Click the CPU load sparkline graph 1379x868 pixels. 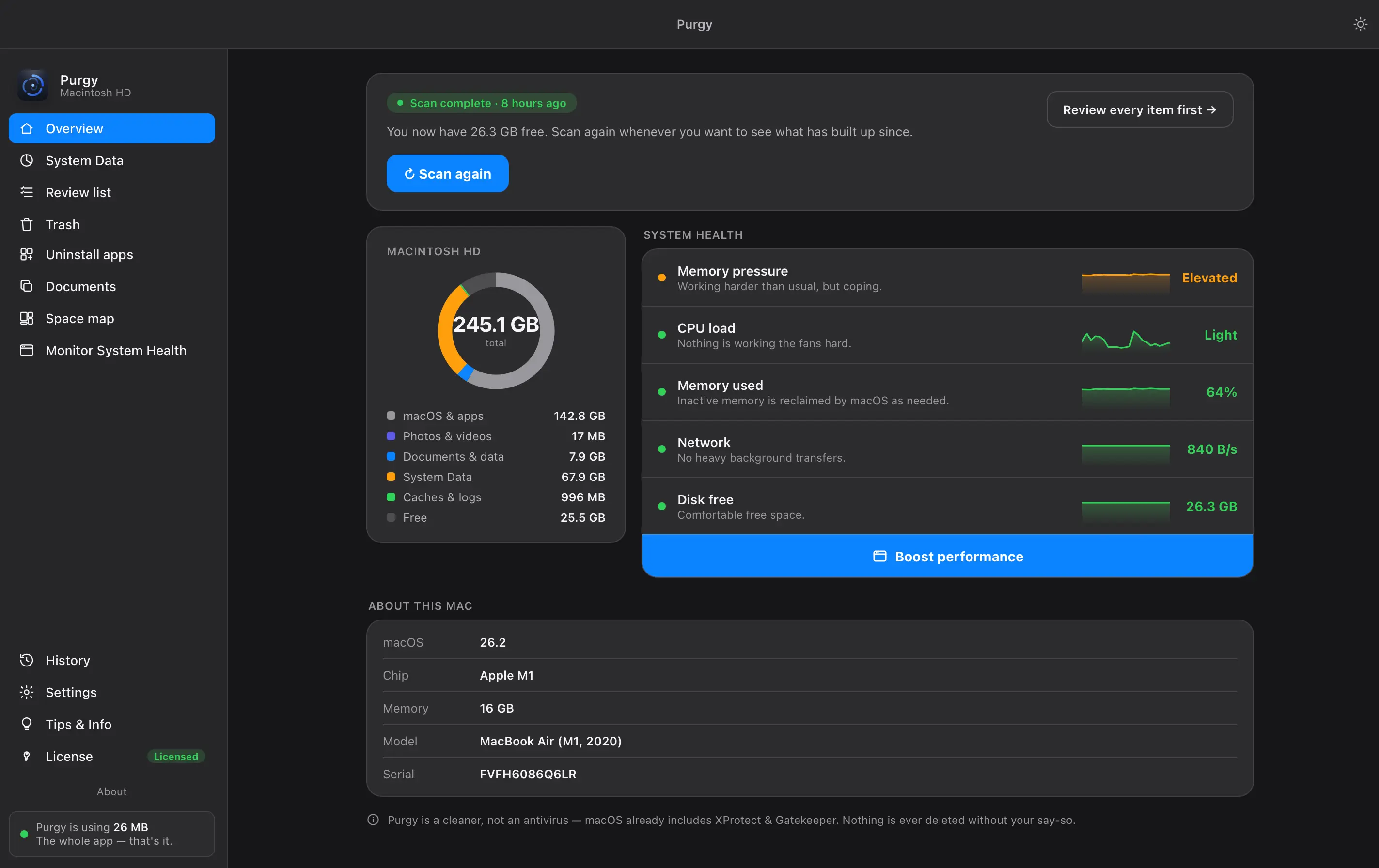tap(1125, 339)
